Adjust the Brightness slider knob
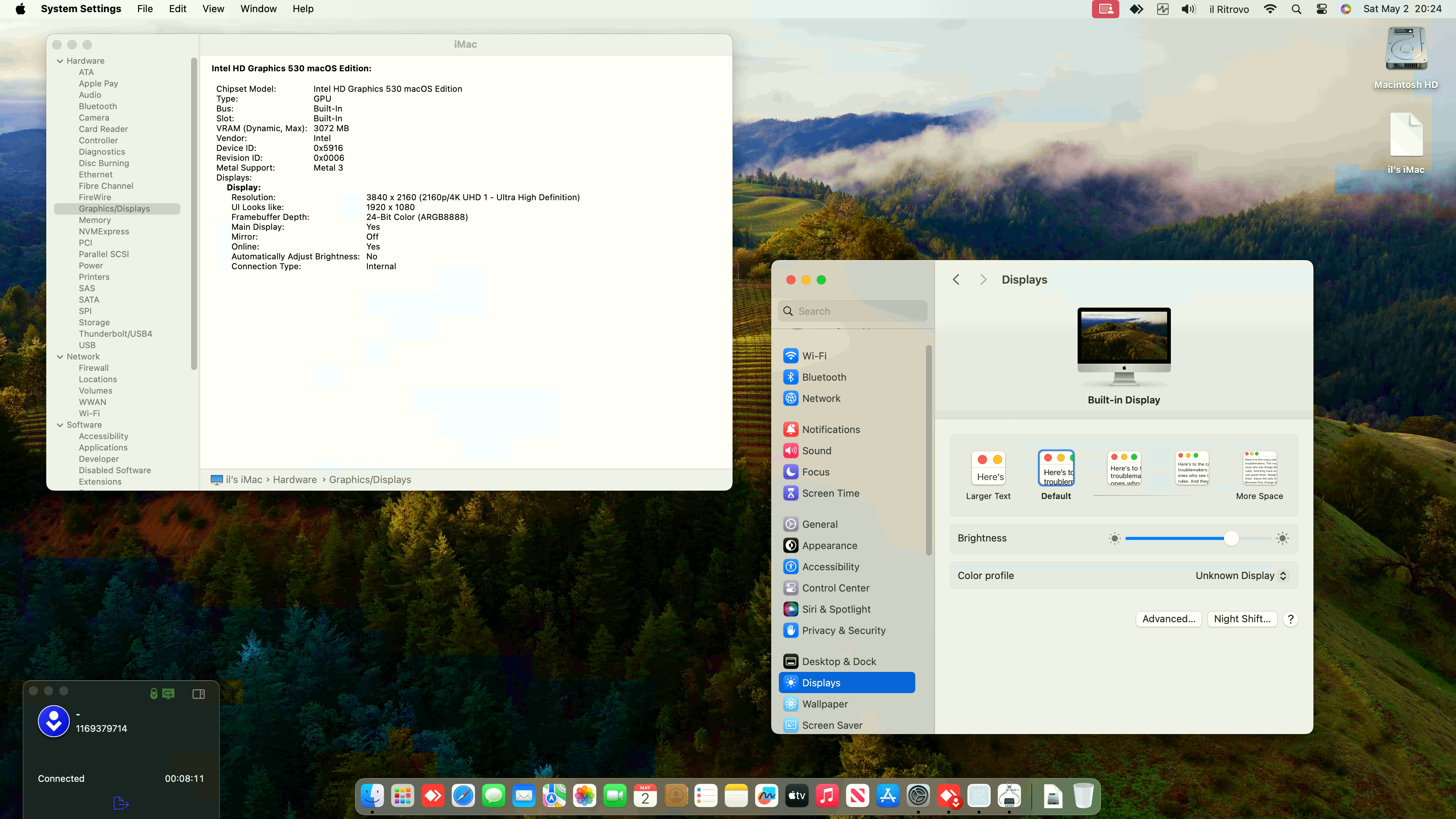Screen dimensions: 1456x819 tap(1231, 539)
